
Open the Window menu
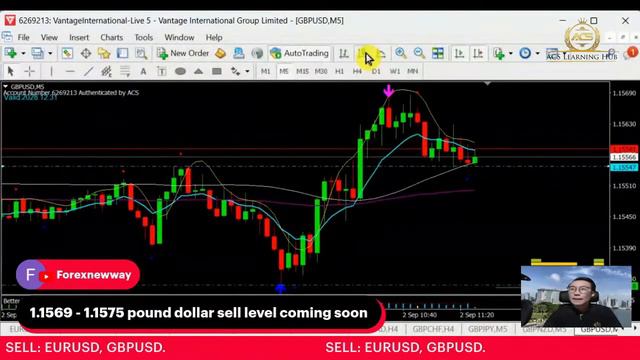pyautogui.click(x=179, y=37)
